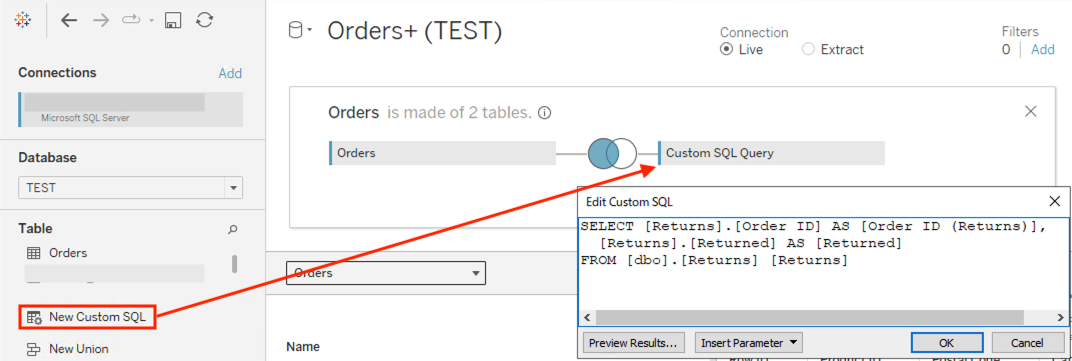Open the TEST database dropdown
Image resolution: width=1072 pixels, height=361 pixels.
pos(131,187)
